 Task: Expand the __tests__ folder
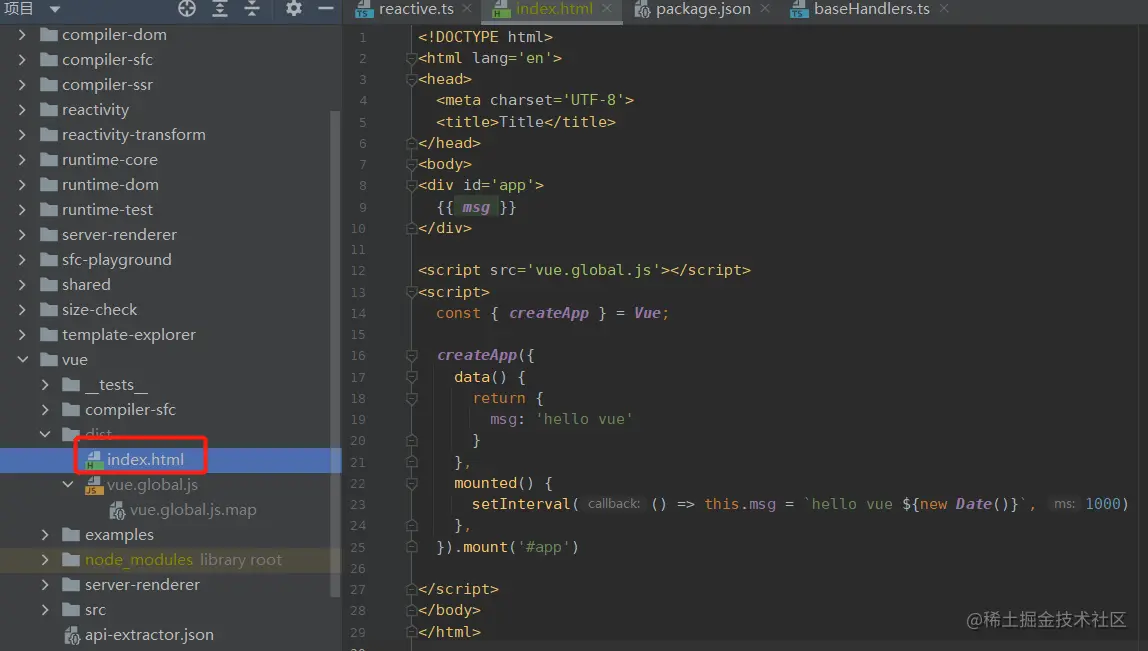click(x=45, y=384)
